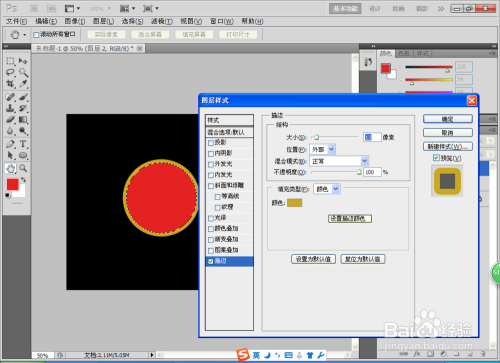Image resolution: width=500 pixels, height=363 pixels.
Task: Enable the 斜面和浮雕 bevel and emboss checkbox
Action: click(x=211, y=186)
